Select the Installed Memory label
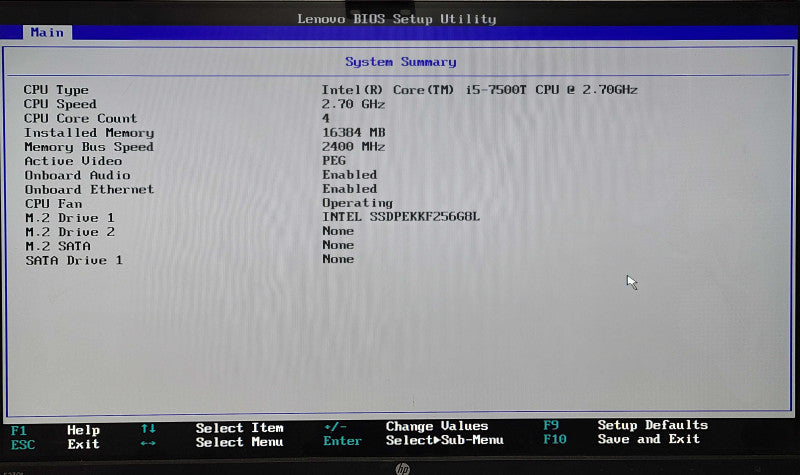This screenshot has width=800, height=475. 89,133
